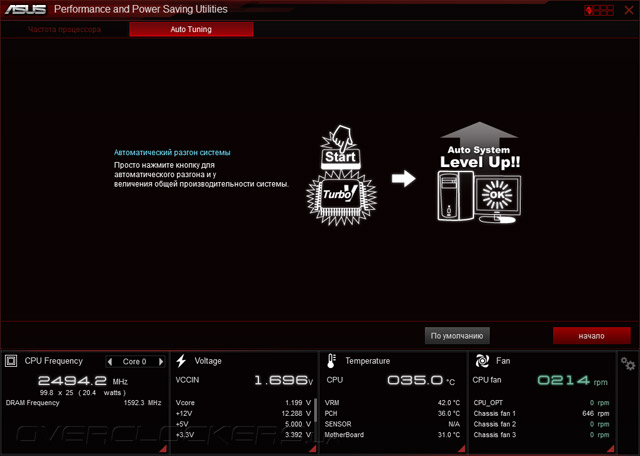Select previous core with left arrow
The image size is (640, 456).
(110, 361)
